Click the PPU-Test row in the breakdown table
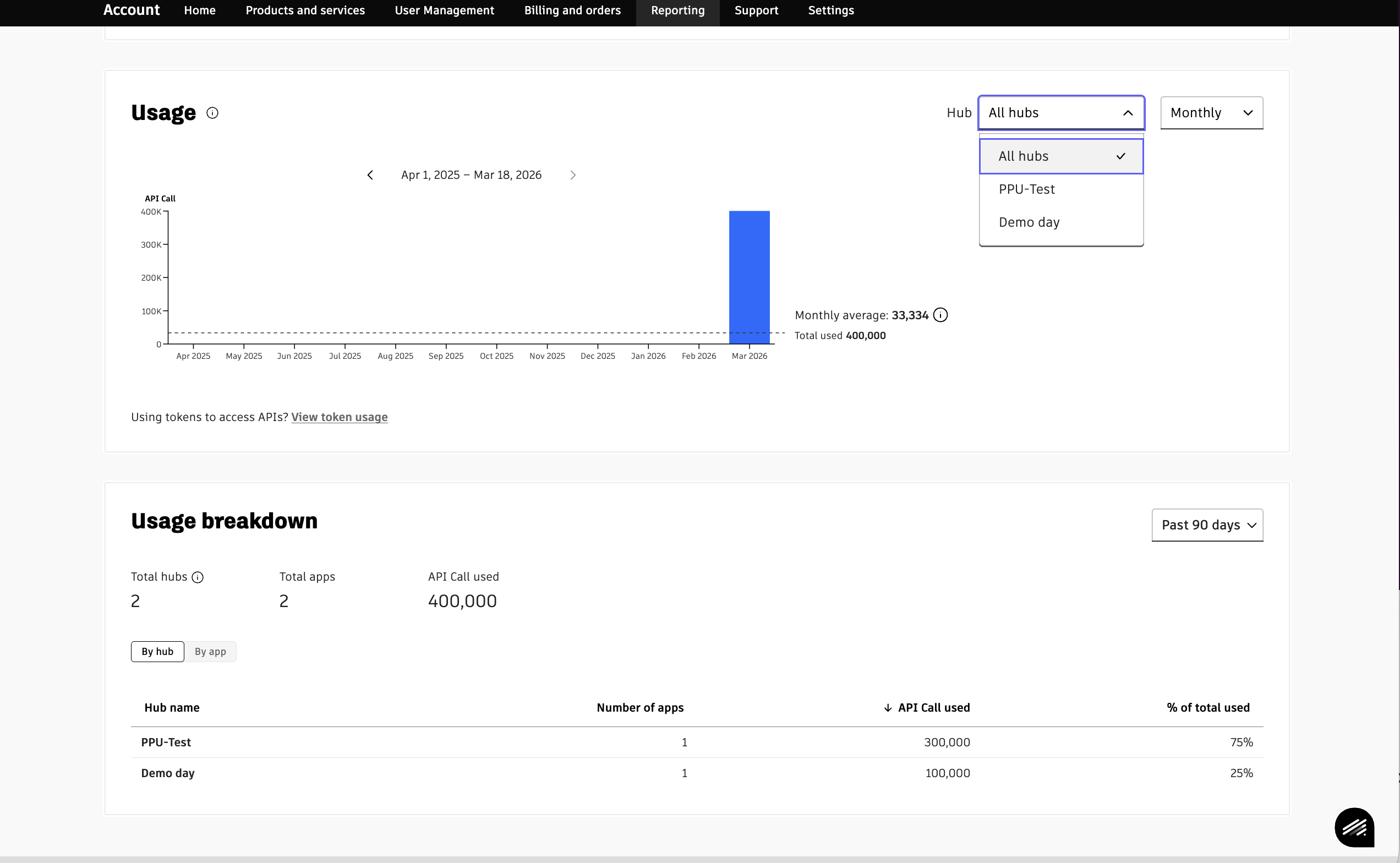Screen dimensions: 1400x863 (166, 742)
